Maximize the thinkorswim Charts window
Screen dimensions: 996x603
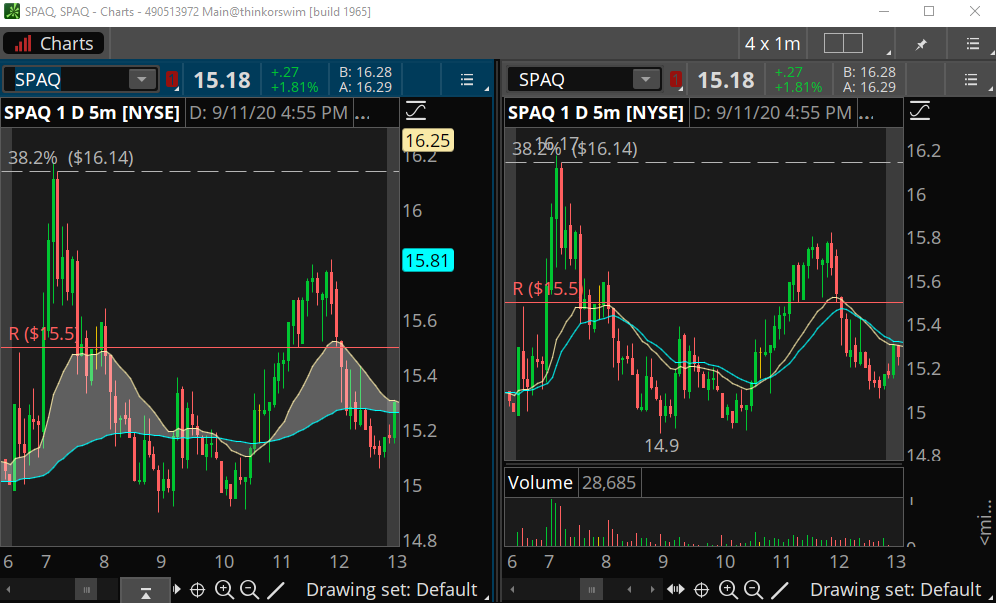click(929, 11)
